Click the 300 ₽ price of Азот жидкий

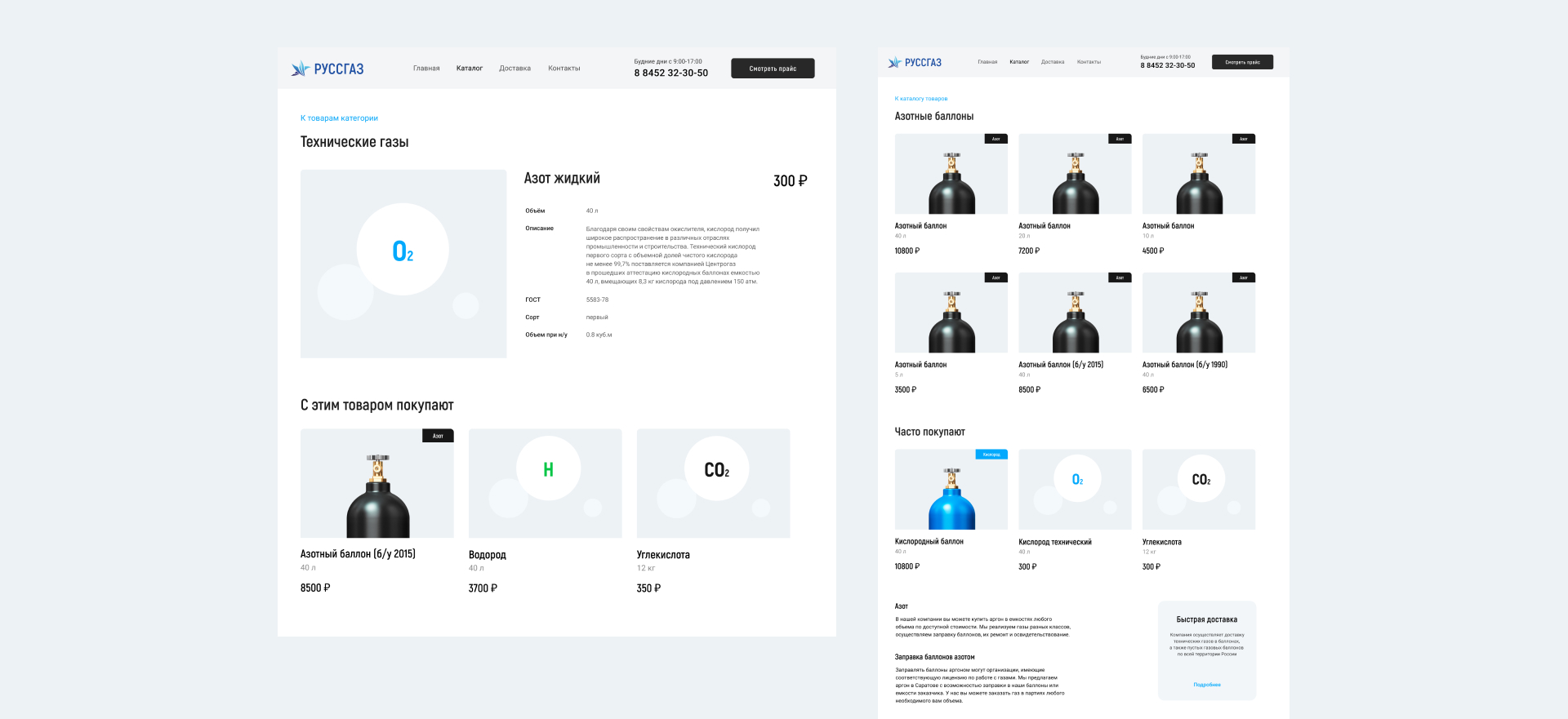point(791,181)
